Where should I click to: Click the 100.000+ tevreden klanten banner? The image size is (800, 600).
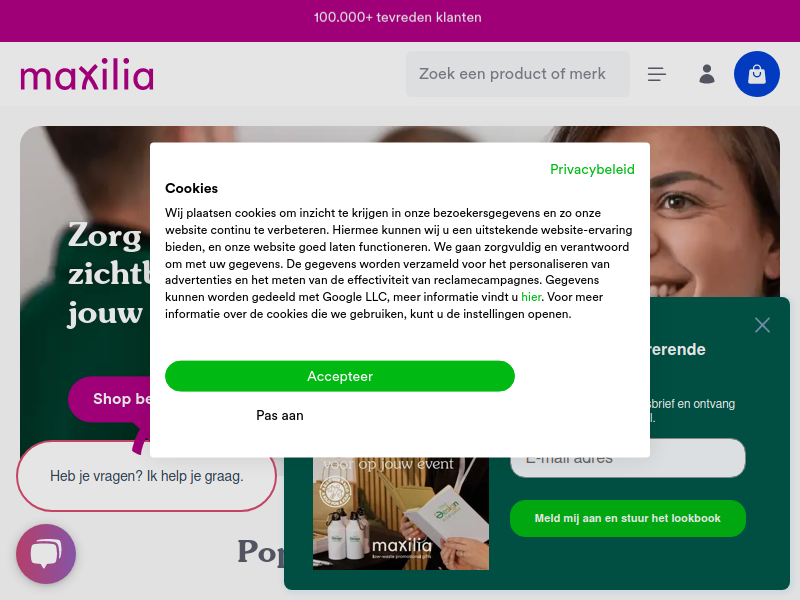tap(398, 17)
